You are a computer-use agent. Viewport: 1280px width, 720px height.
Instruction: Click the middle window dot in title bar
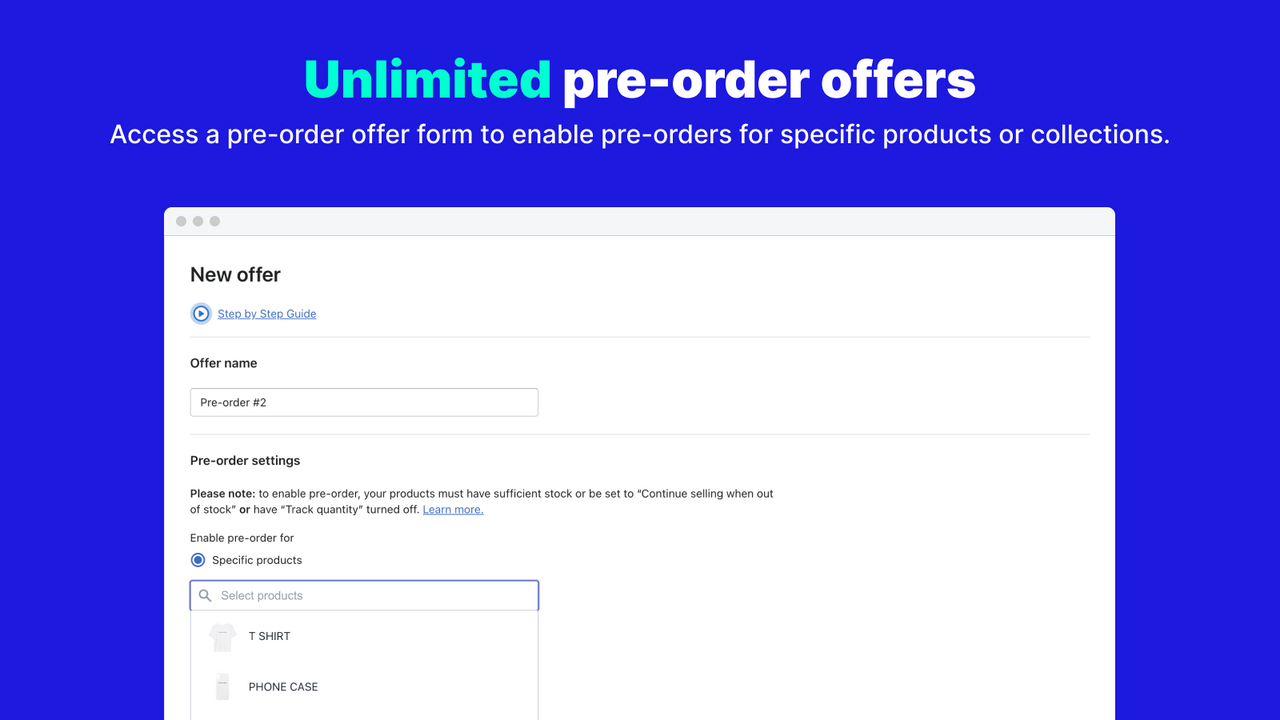tap(198, 221)
